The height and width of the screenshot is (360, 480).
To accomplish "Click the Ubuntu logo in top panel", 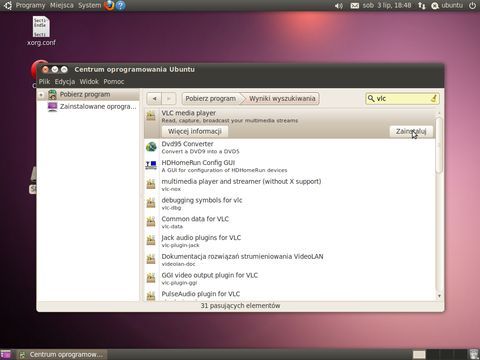I will click(7, 5).
